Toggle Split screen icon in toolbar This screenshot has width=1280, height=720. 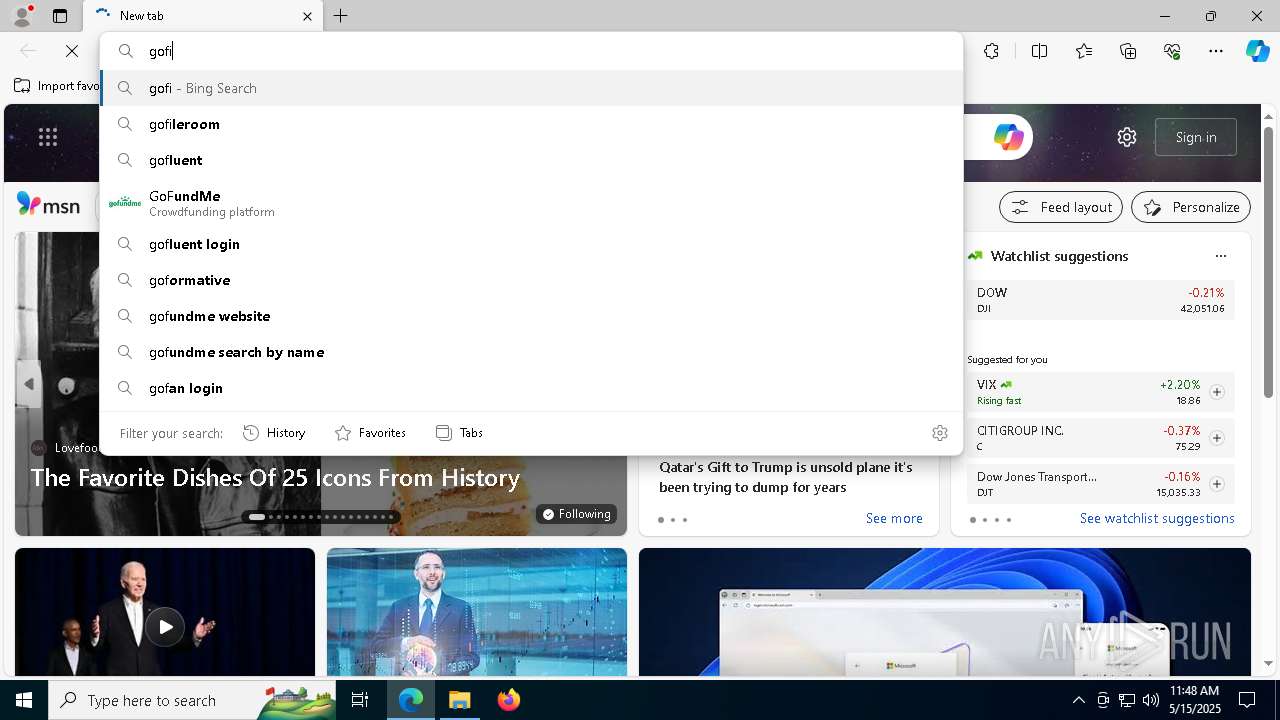1039,51
